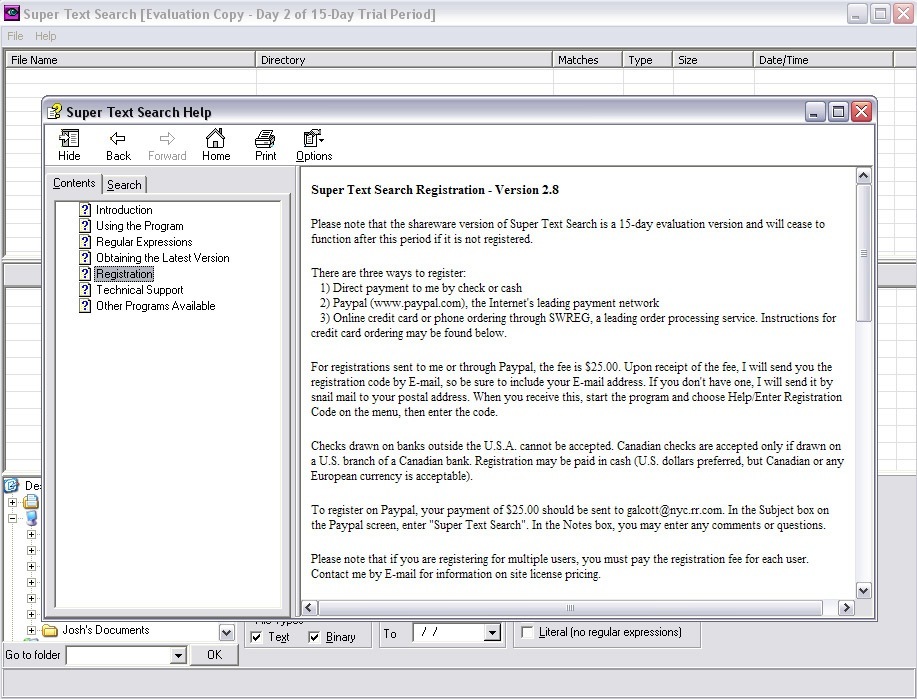Open the Options toolbar menu
This screenshot has height=699, width=917.
coord(314,144)
